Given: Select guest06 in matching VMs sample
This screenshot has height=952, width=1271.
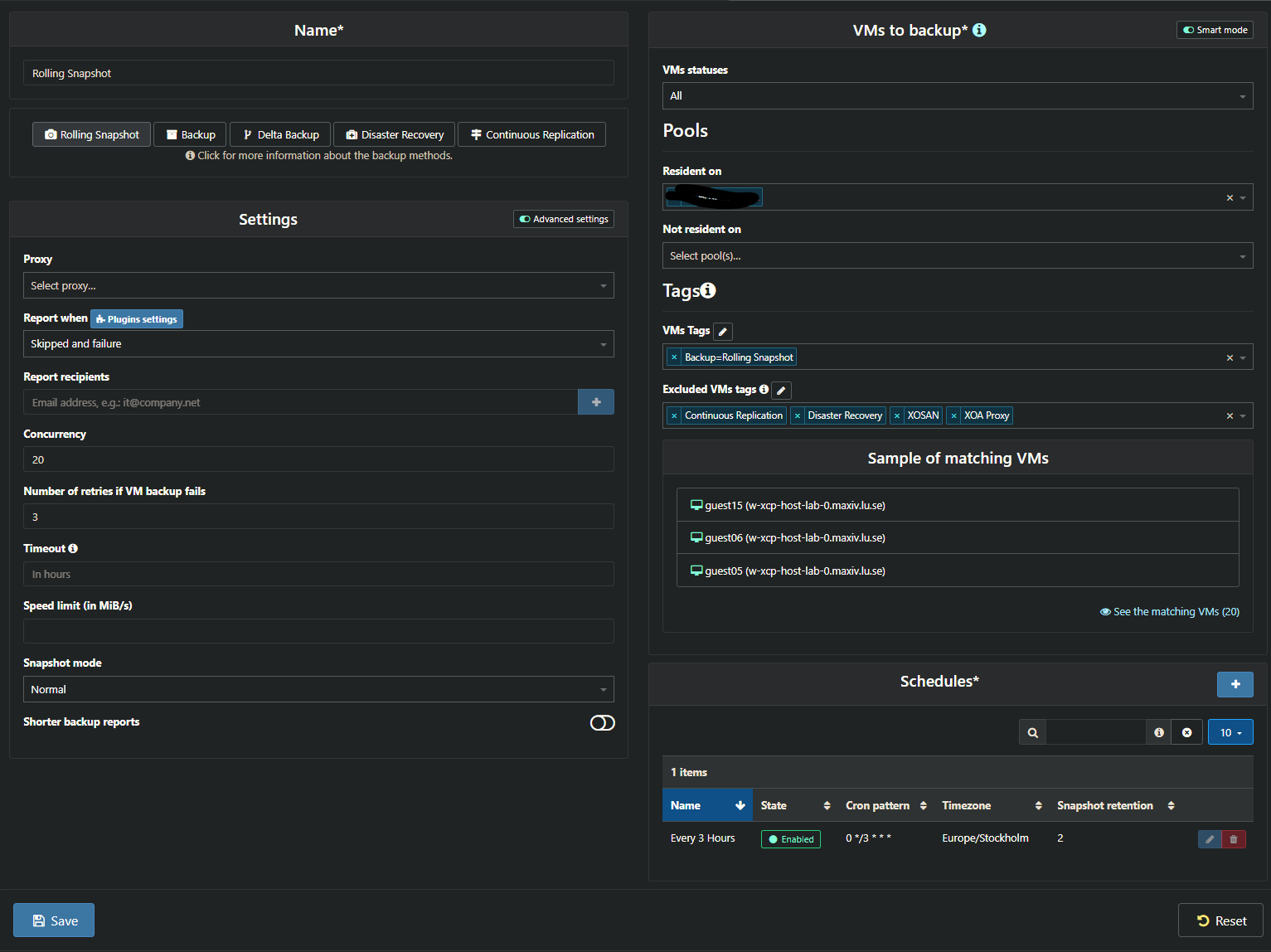Looking at the screenshot, I should click(958, 537).
